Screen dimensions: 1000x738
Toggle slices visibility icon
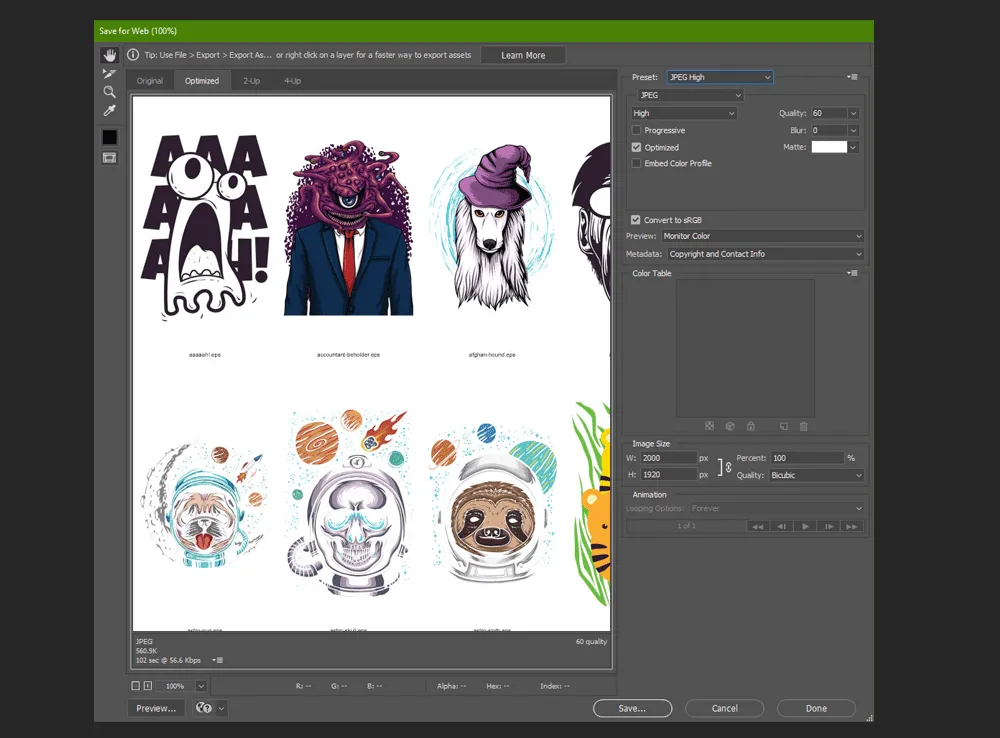click(x=110, y=158)
